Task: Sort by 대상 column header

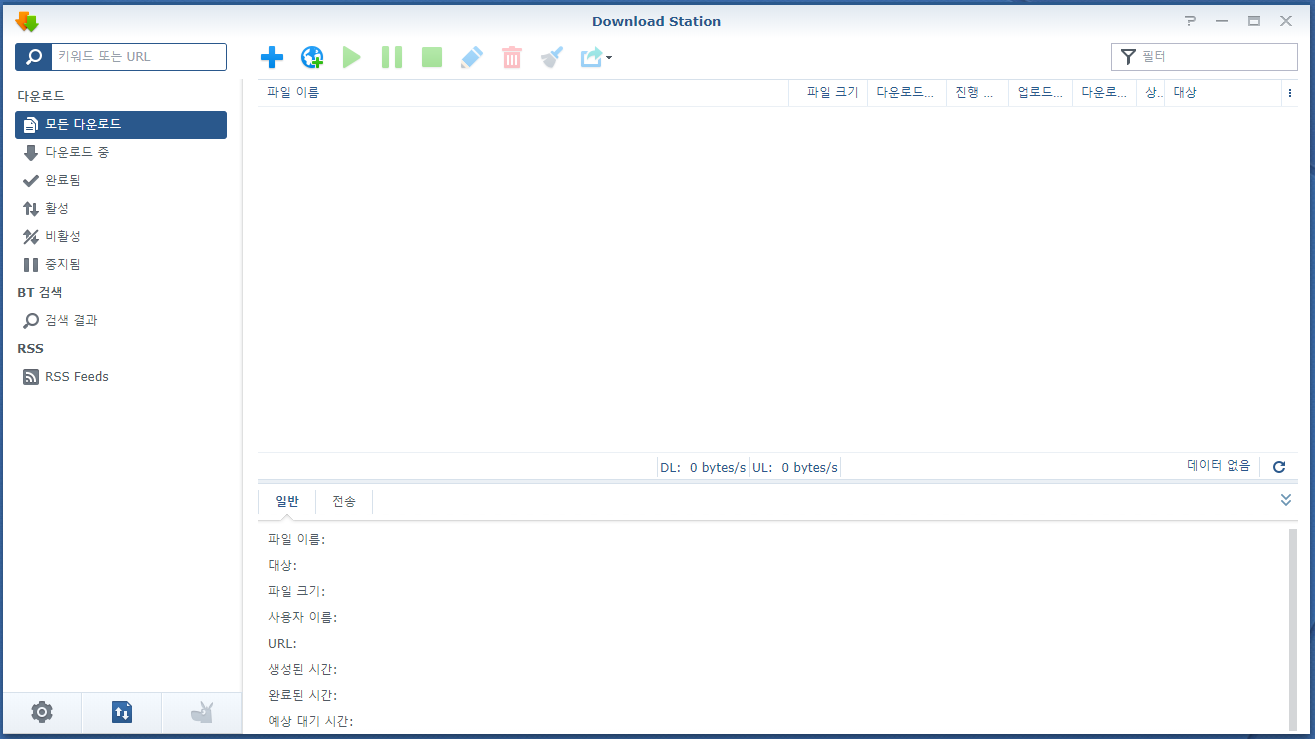Action: coord(1223,92)
